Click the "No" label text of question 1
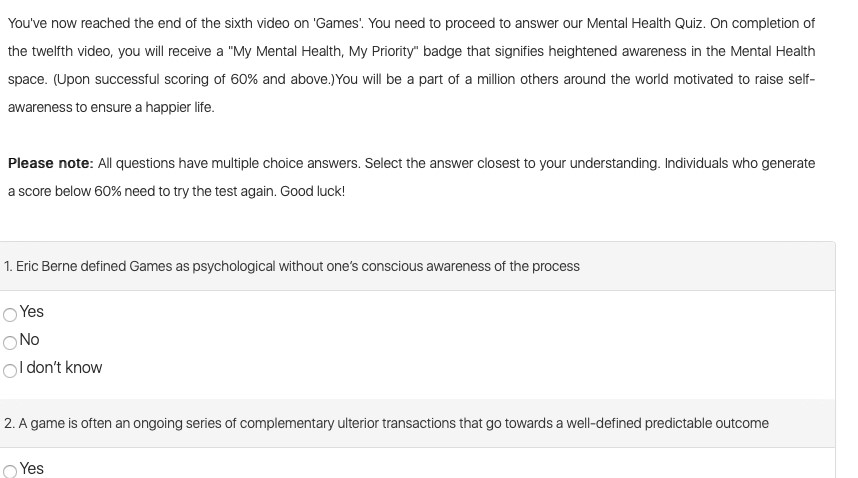 29,340
